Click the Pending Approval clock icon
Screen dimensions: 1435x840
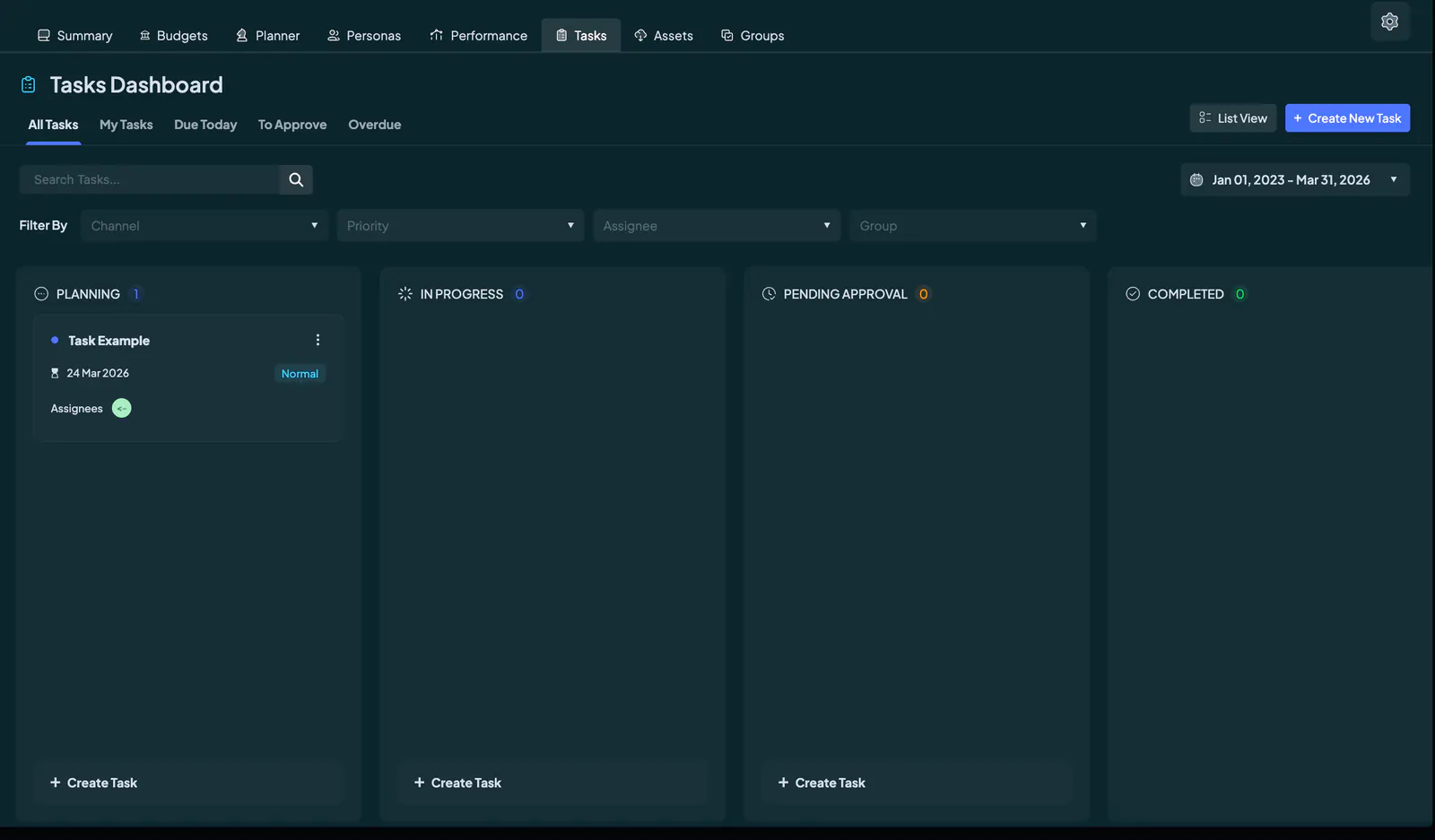coord(769,294)
